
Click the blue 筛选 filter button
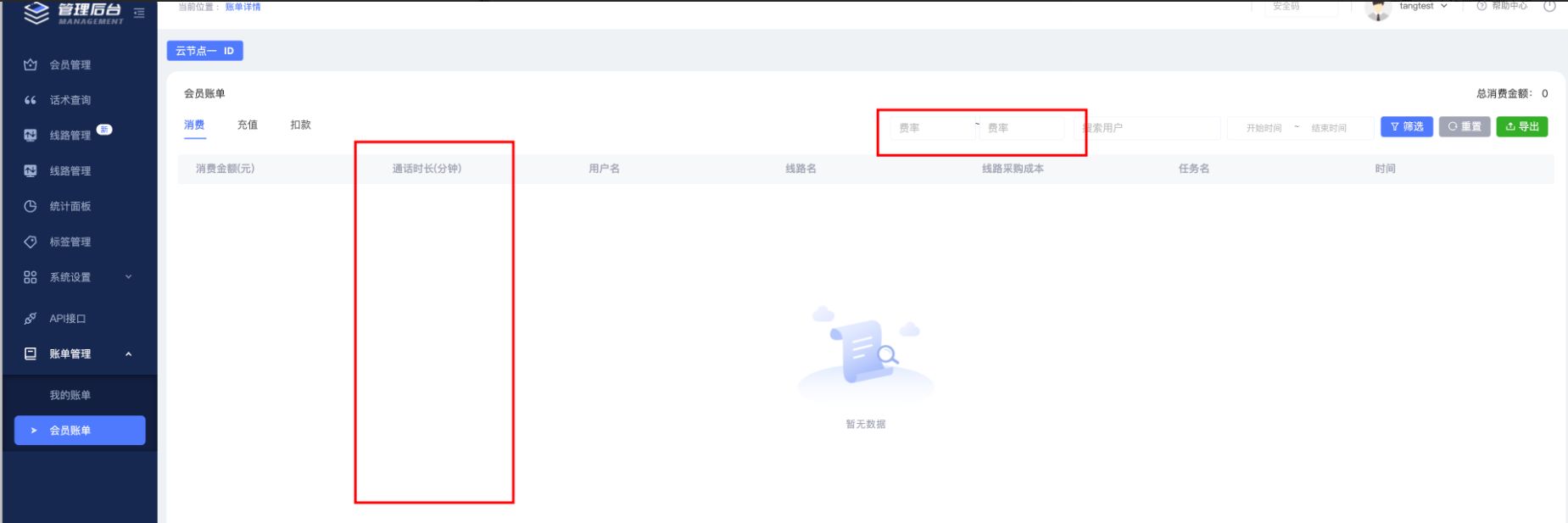point(1406,126)
